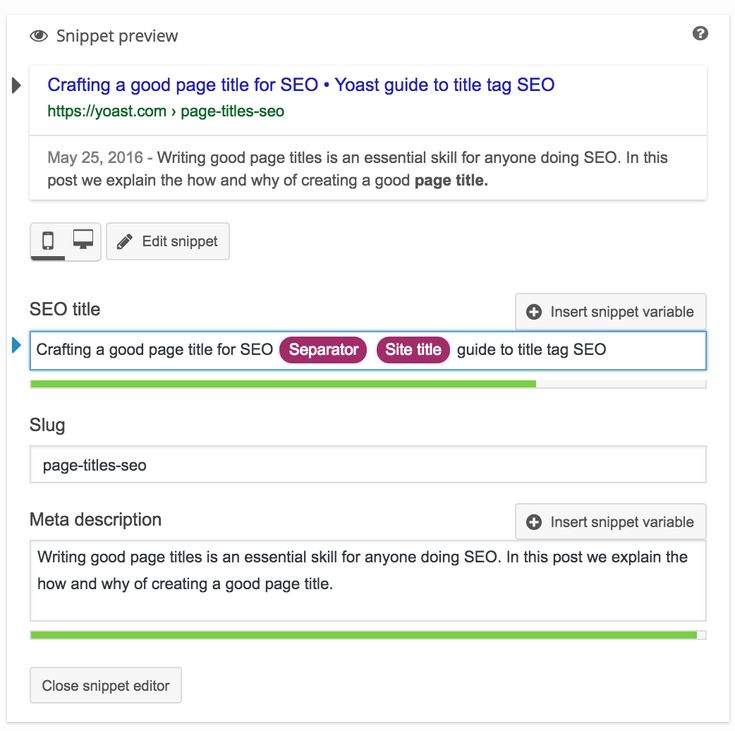Open the blue preview title link

301,85
